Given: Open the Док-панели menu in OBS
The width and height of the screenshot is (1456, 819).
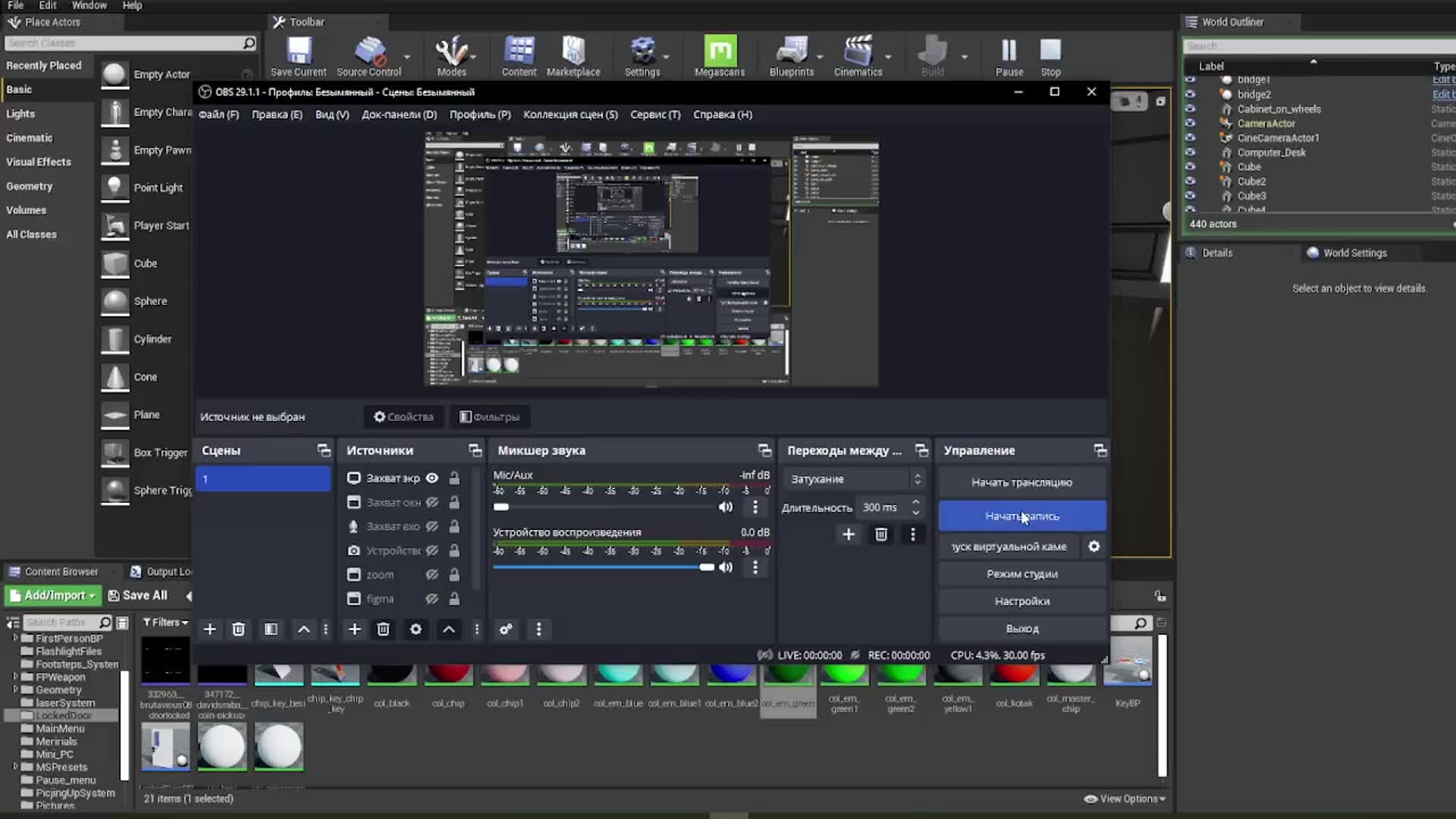Looking at the screenshot, I should [x=399, y=115].
